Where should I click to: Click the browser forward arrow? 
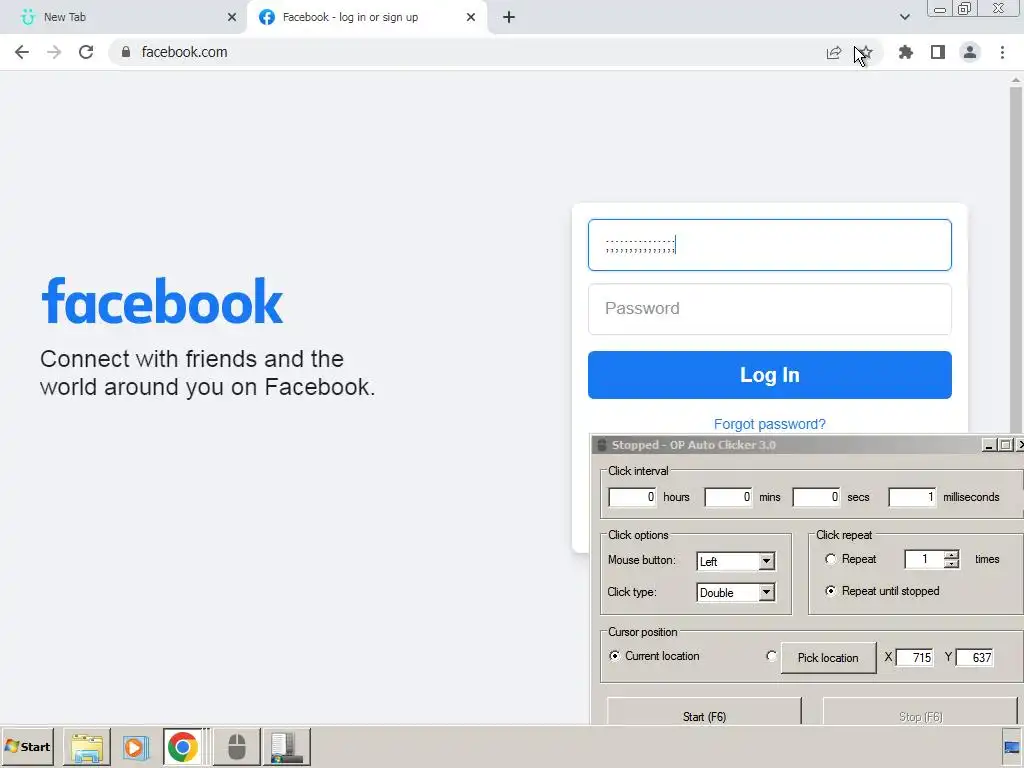click(54, 52)
